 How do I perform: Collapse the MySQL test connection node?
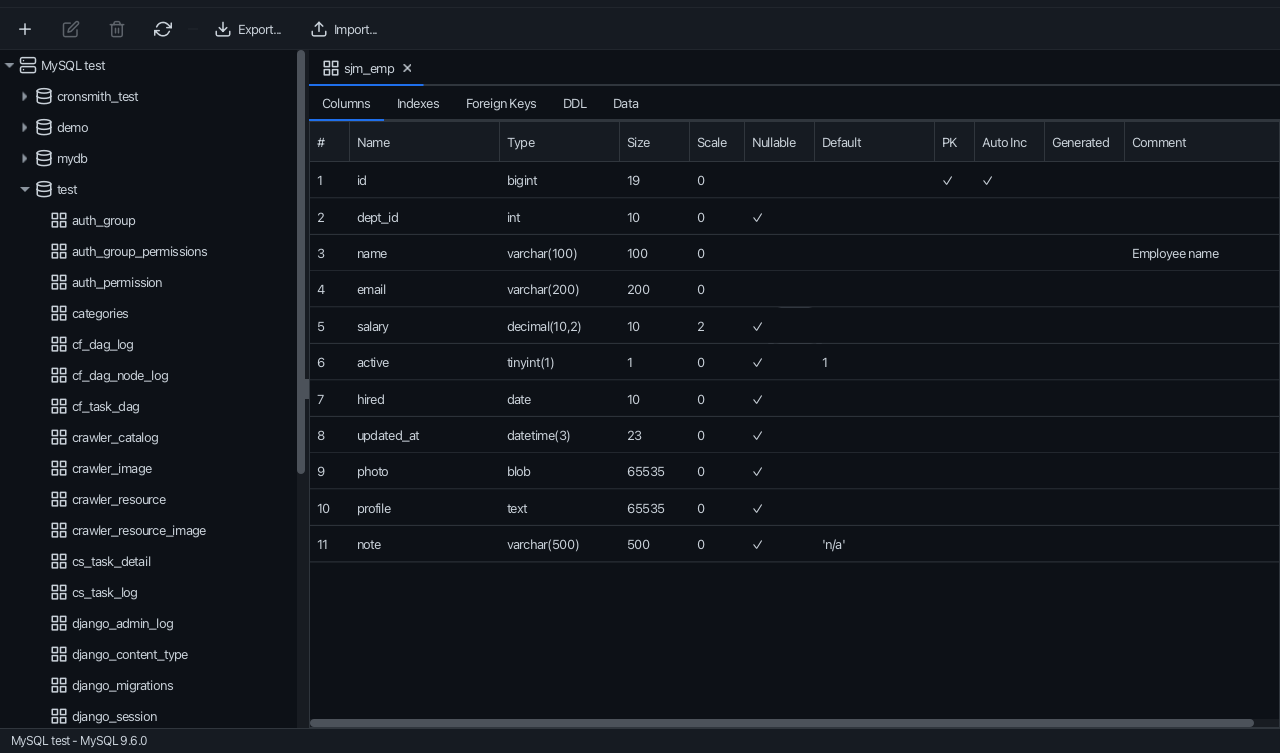pyautogui.click(x=9, y=66)
